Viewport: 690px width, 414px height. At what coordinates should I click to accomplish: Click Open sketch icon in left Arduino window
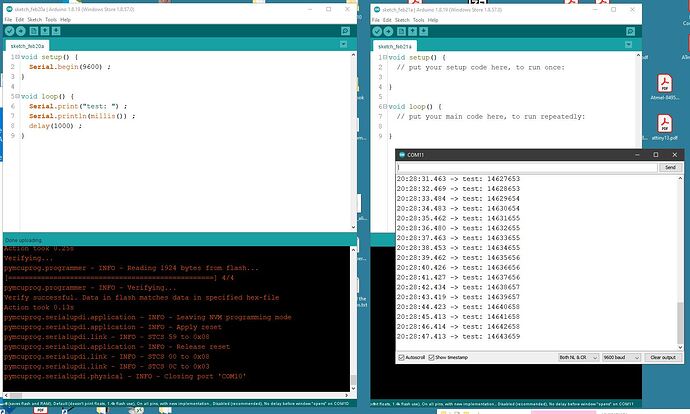(45, 31)
